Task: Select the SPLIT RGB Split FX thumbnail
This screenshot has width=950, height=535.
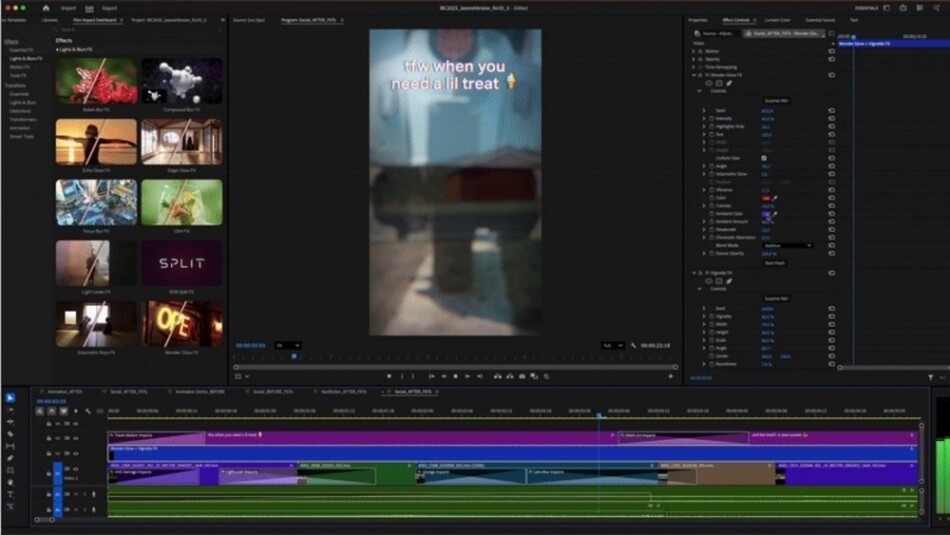Action: point(181,263)
